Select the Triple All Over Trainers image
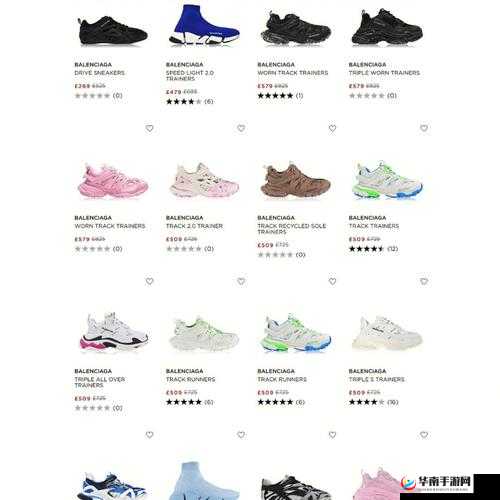The height and width of the screenshot is (500, 500). pos(113,332)
